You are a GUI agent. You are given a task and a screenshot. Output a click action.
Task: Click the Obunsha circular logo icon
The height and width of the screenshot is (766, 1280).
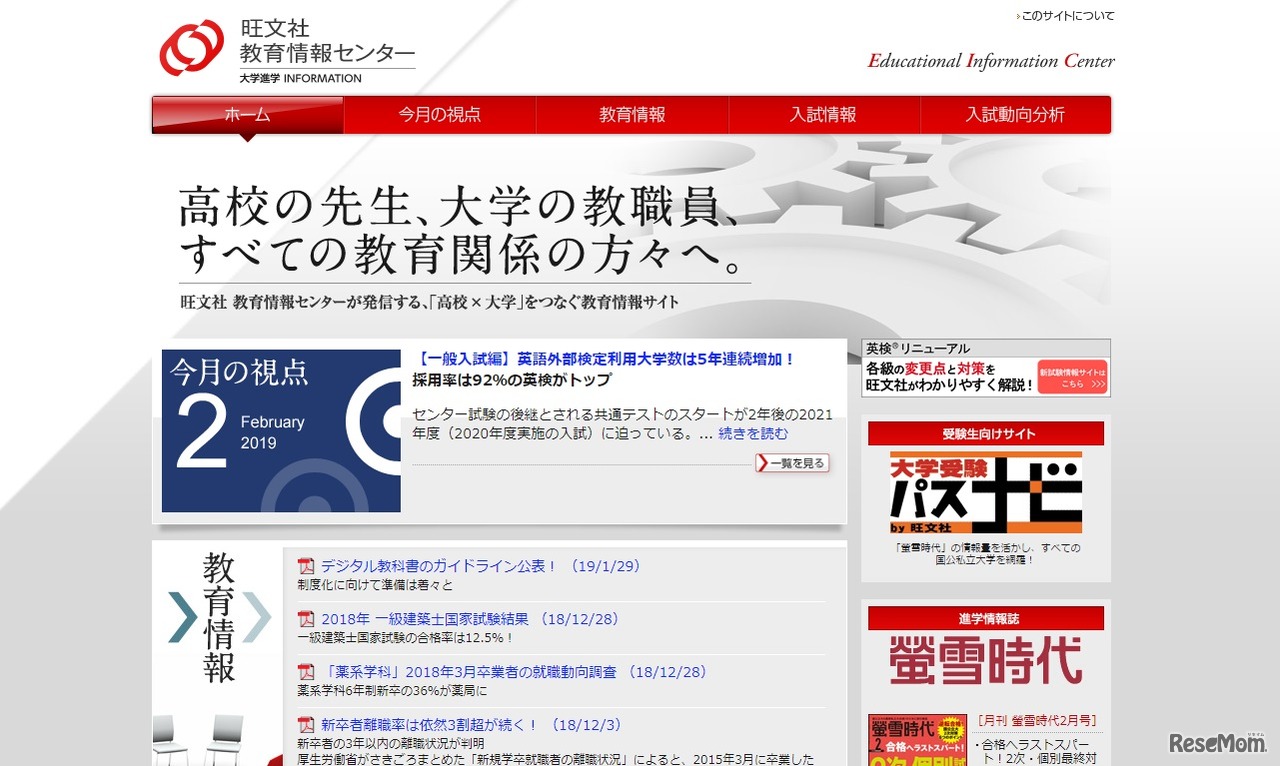(190, 46)
